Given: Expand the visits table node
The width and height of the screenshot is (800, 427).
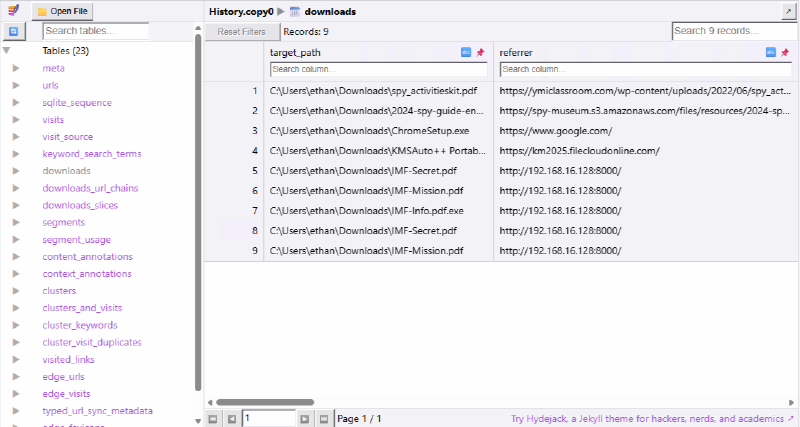Looking at the screenshot, I should click(x=16, y=119).
